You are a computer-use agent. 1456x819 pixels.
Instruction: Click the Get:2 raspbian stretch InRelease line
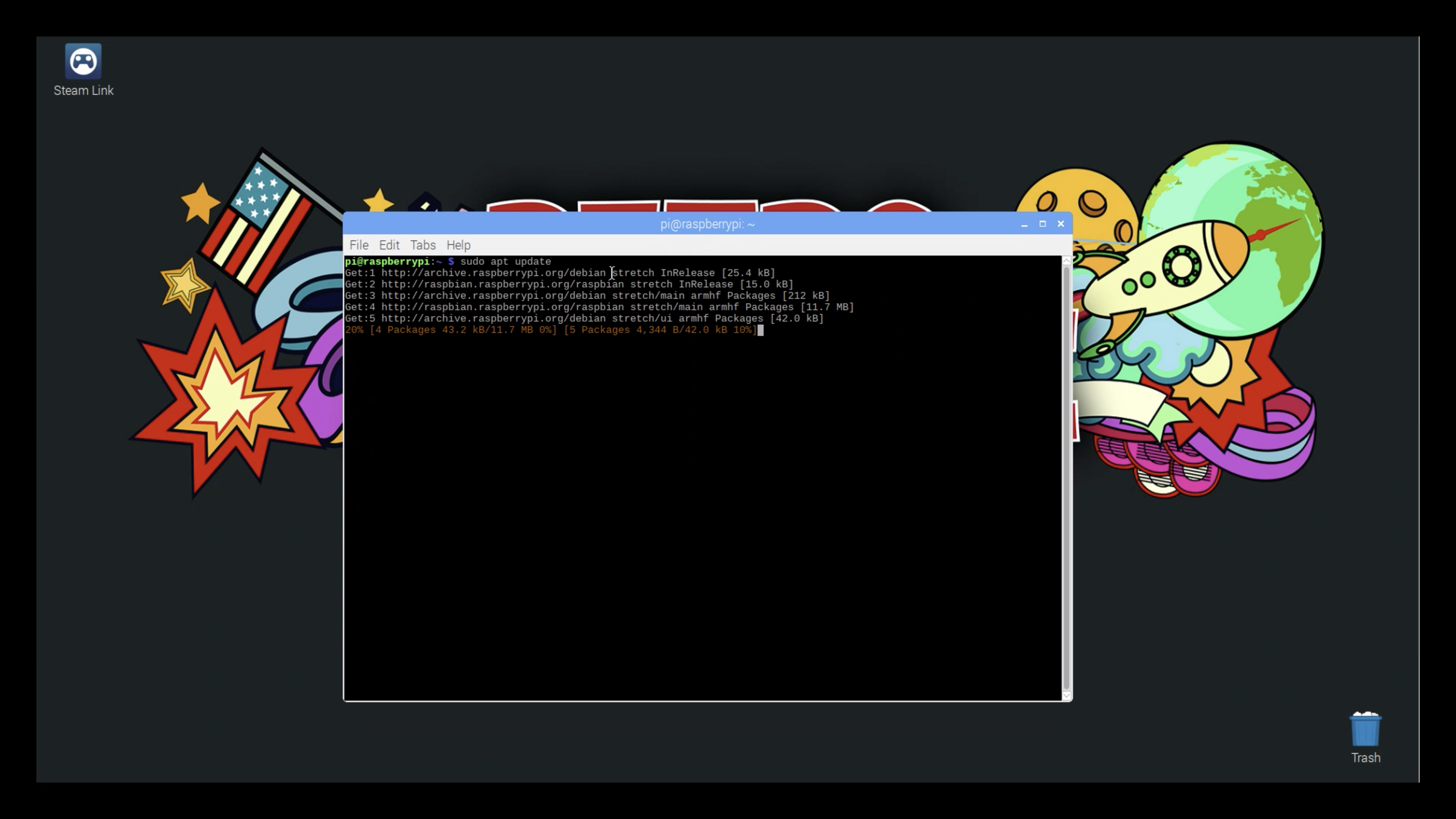pyautogui.click(x=569, y=284)
